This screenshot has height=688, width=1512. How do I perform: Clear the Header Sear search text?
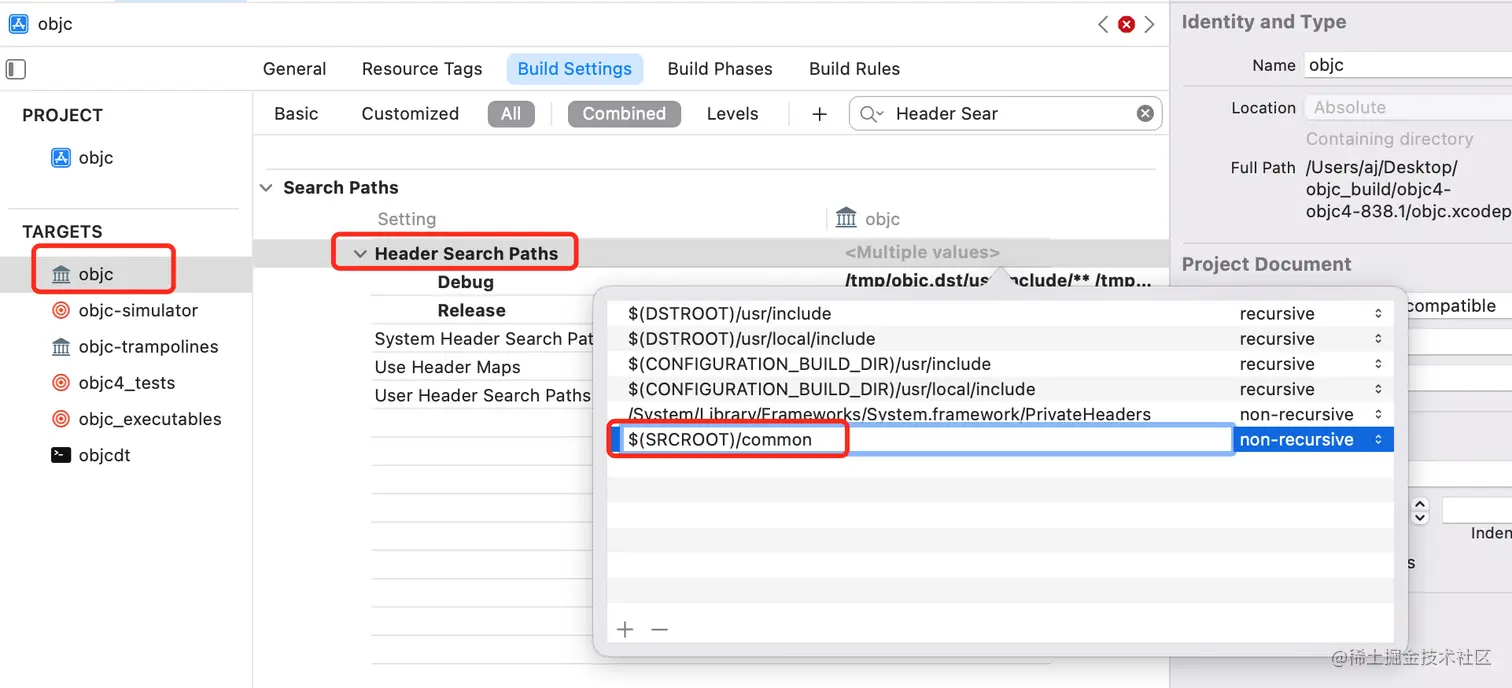pos(1146,114)
